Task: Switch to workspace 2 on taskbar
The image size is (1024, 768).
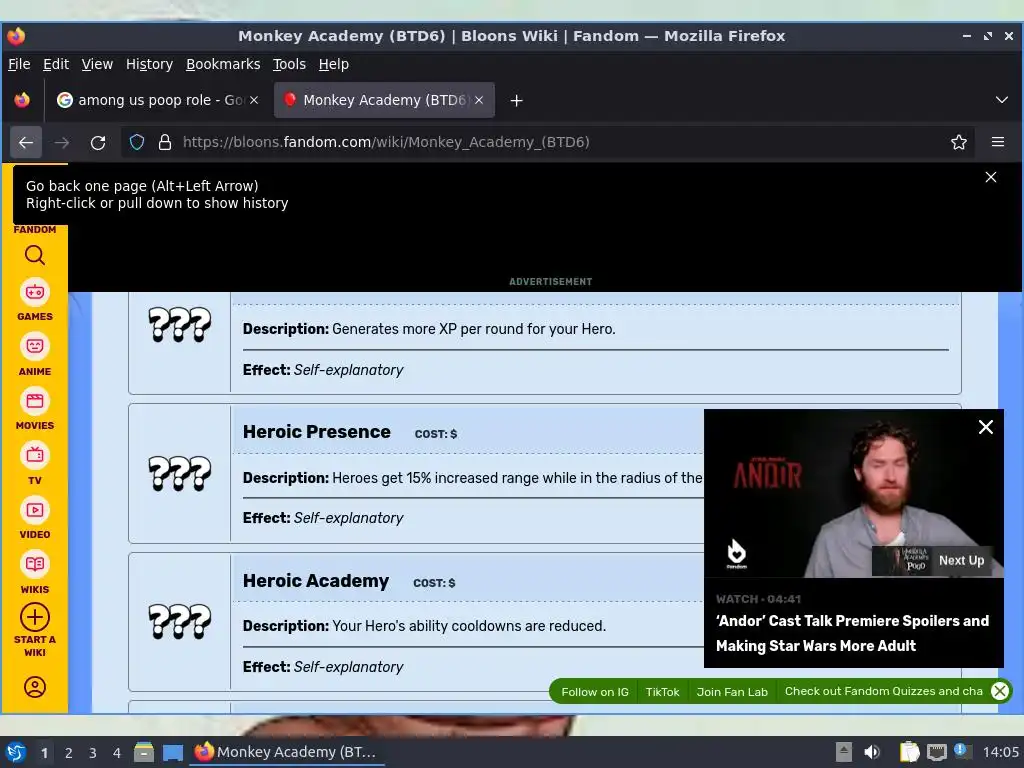Action: click(x=68, y=752)
